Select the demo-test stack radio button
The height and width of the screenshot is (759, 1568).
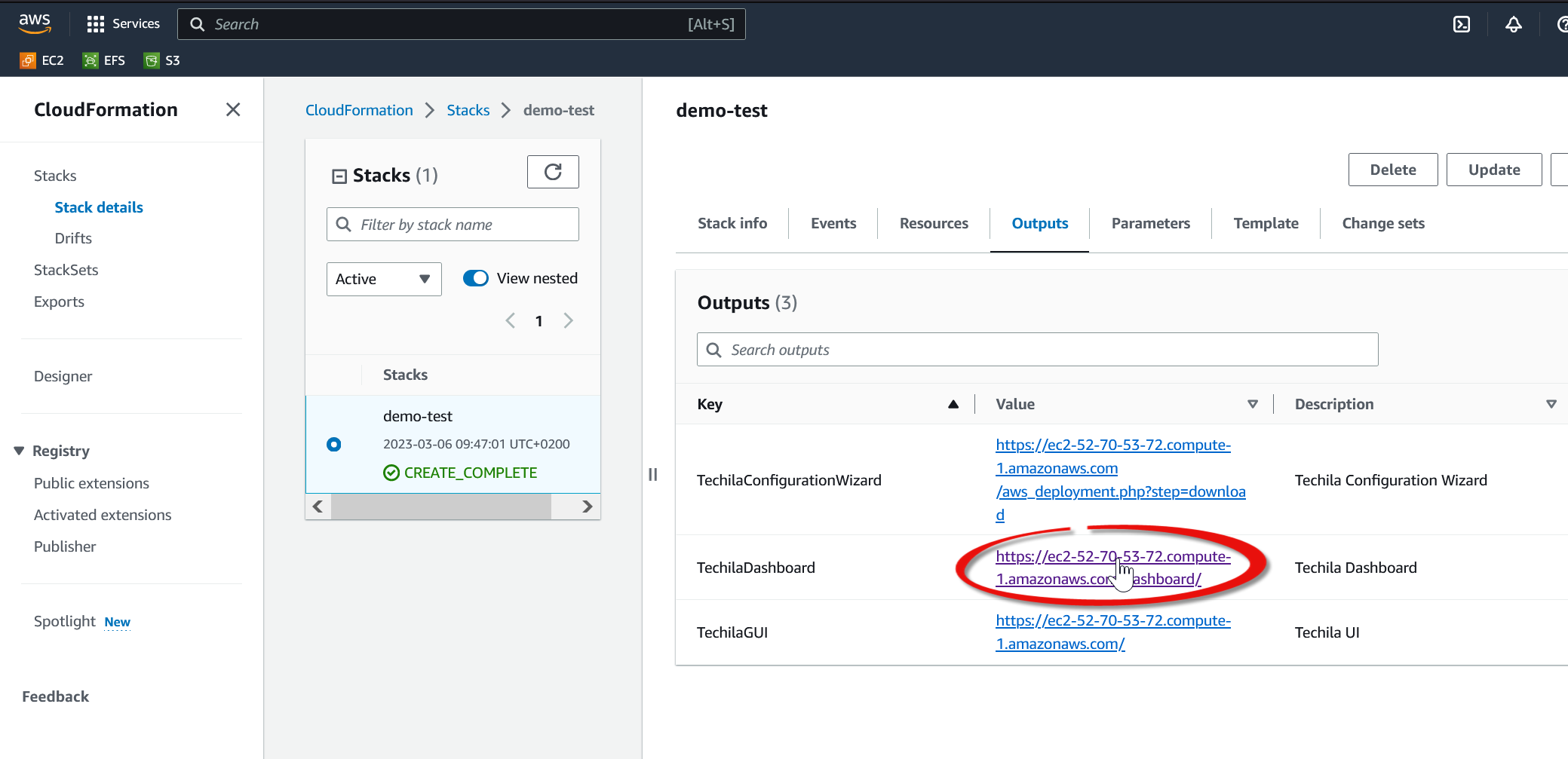(334, 444)
